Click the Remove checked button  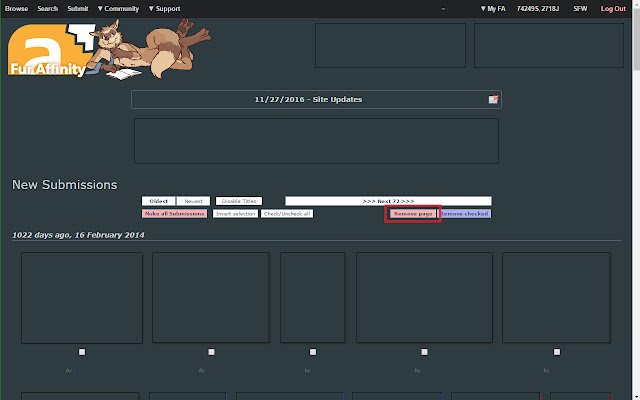464,214
